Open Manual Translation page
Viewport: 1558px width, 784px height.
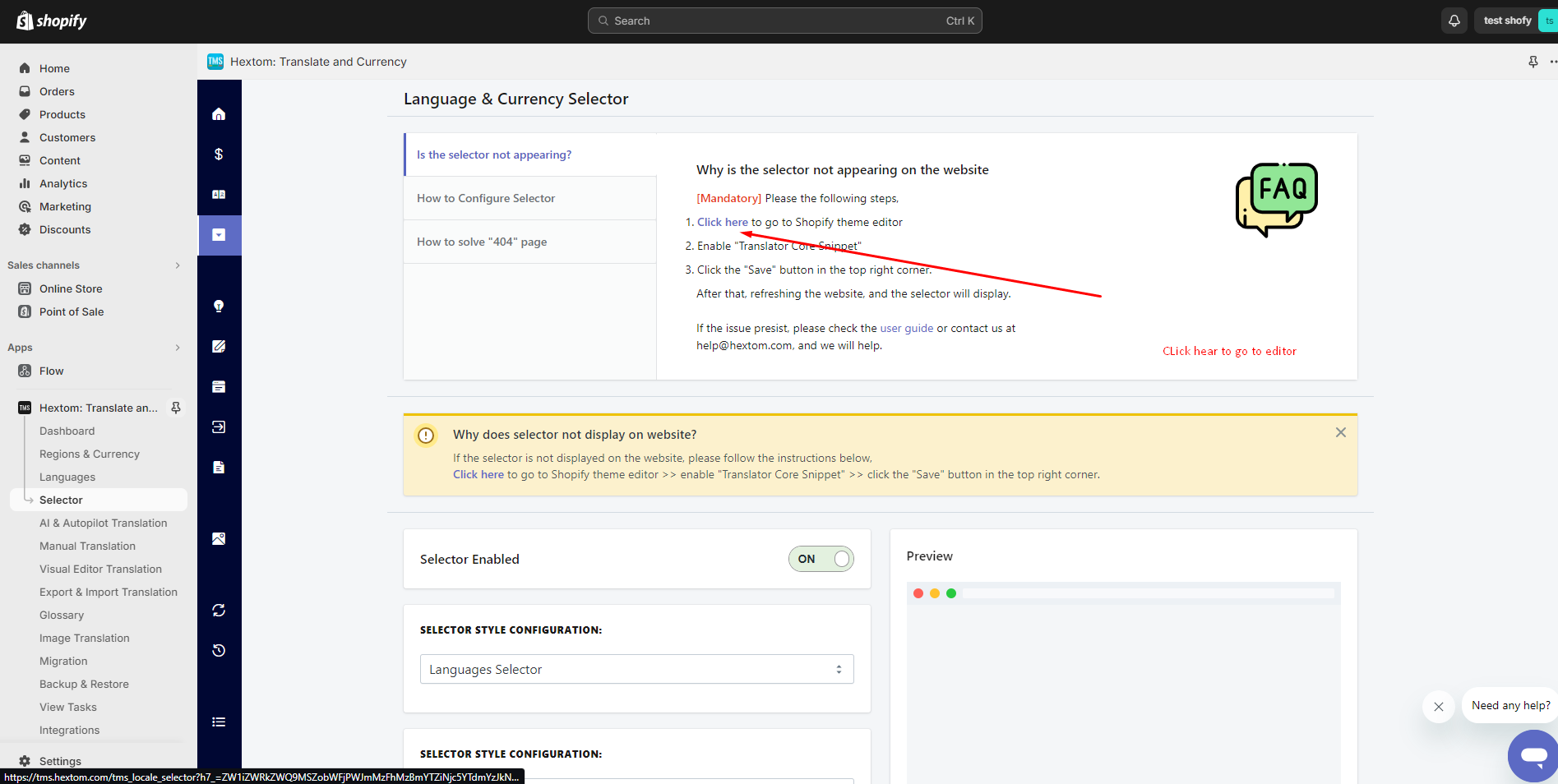click(x=87, y=546)
